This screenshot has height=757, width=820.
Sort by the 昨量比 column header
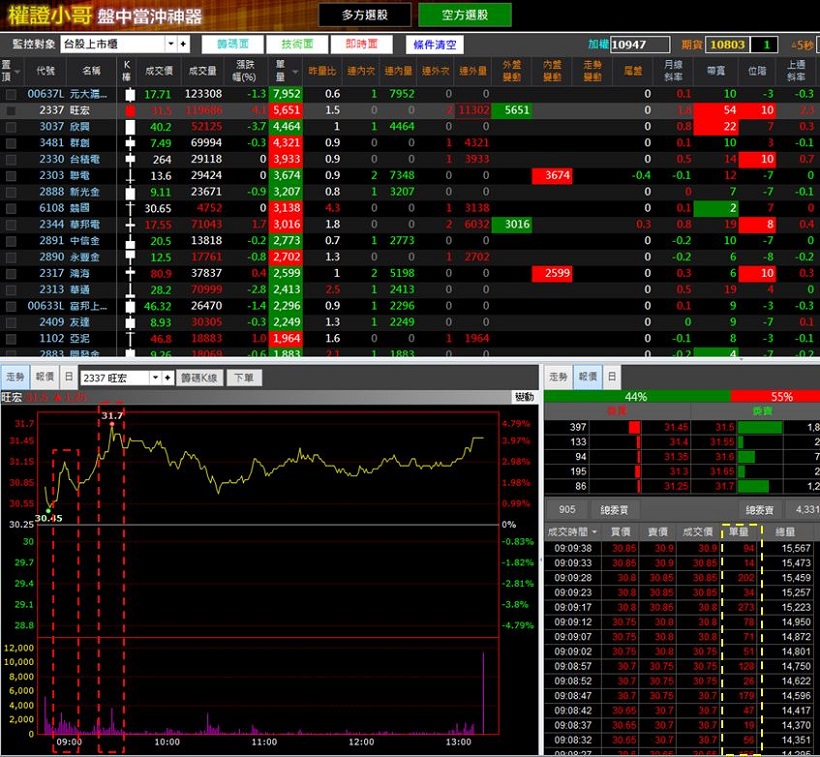coord(322,71)
